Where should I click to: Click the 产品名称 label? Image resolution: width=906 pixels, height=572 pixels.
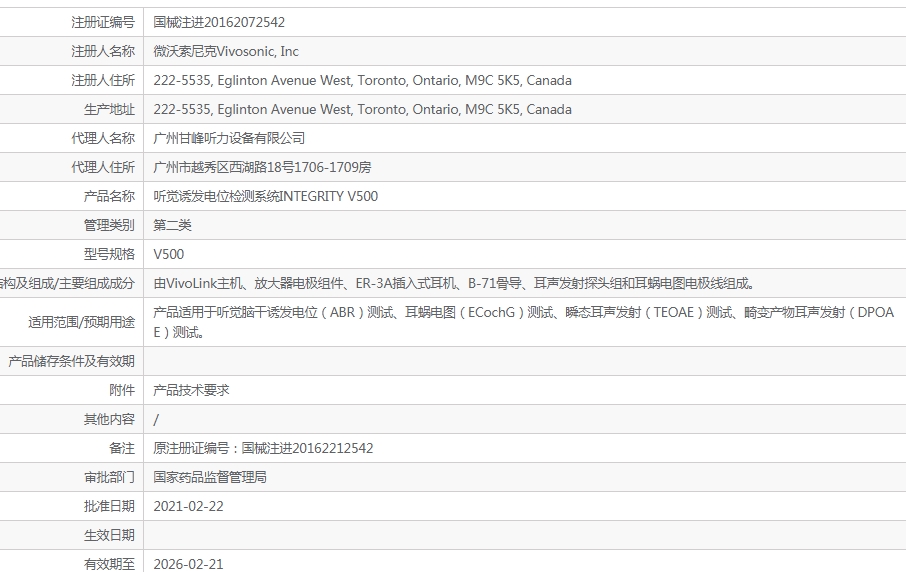(109, 196)
